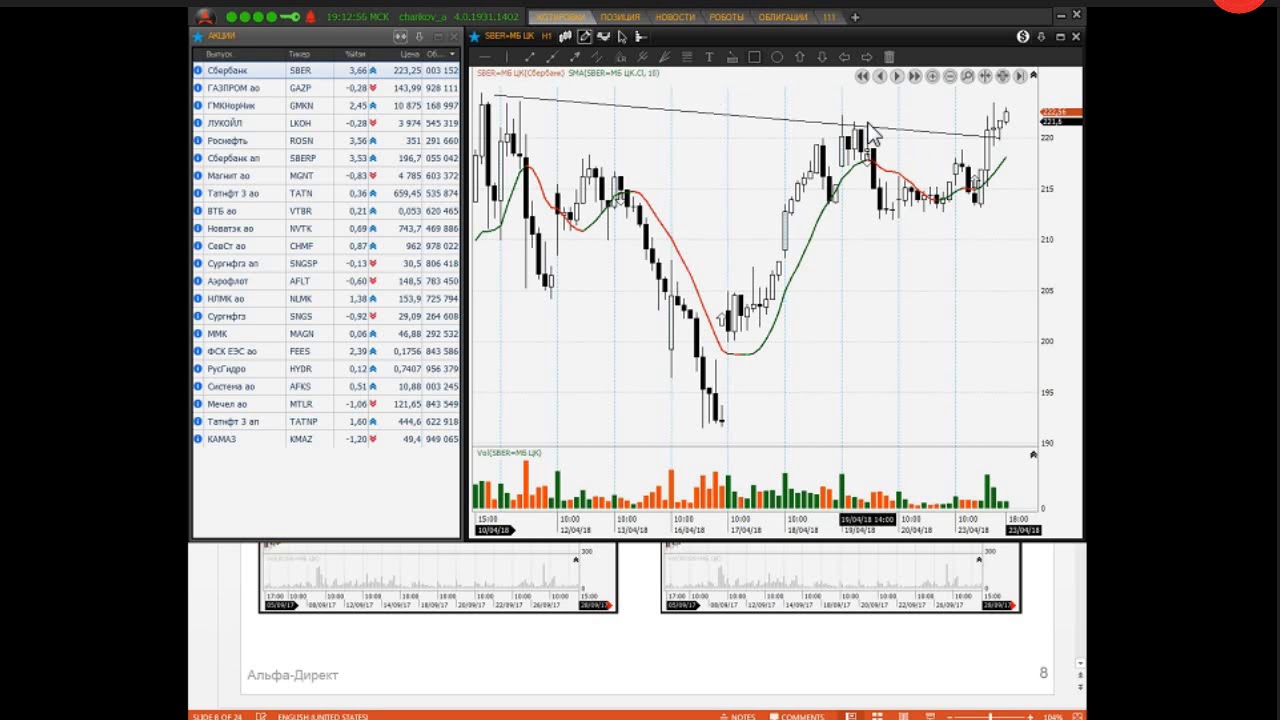This screenshot has width=1280, height=720.
Task: Click the info icon beside Сбербанк row
Action: point(198,71)
